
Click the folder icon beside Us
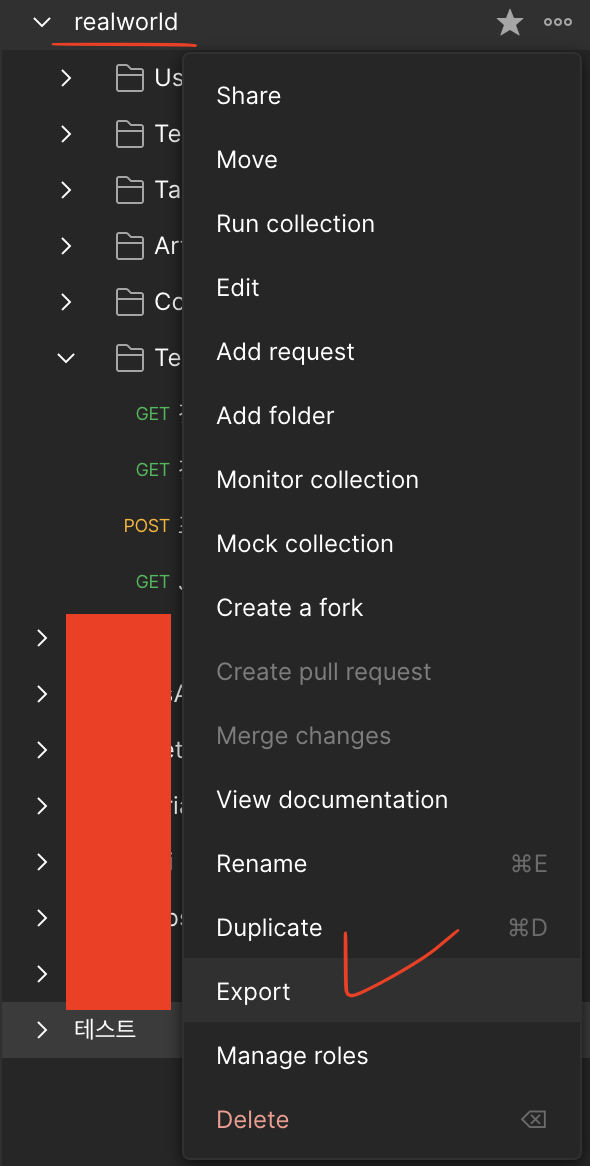click(x=129, y=77)
